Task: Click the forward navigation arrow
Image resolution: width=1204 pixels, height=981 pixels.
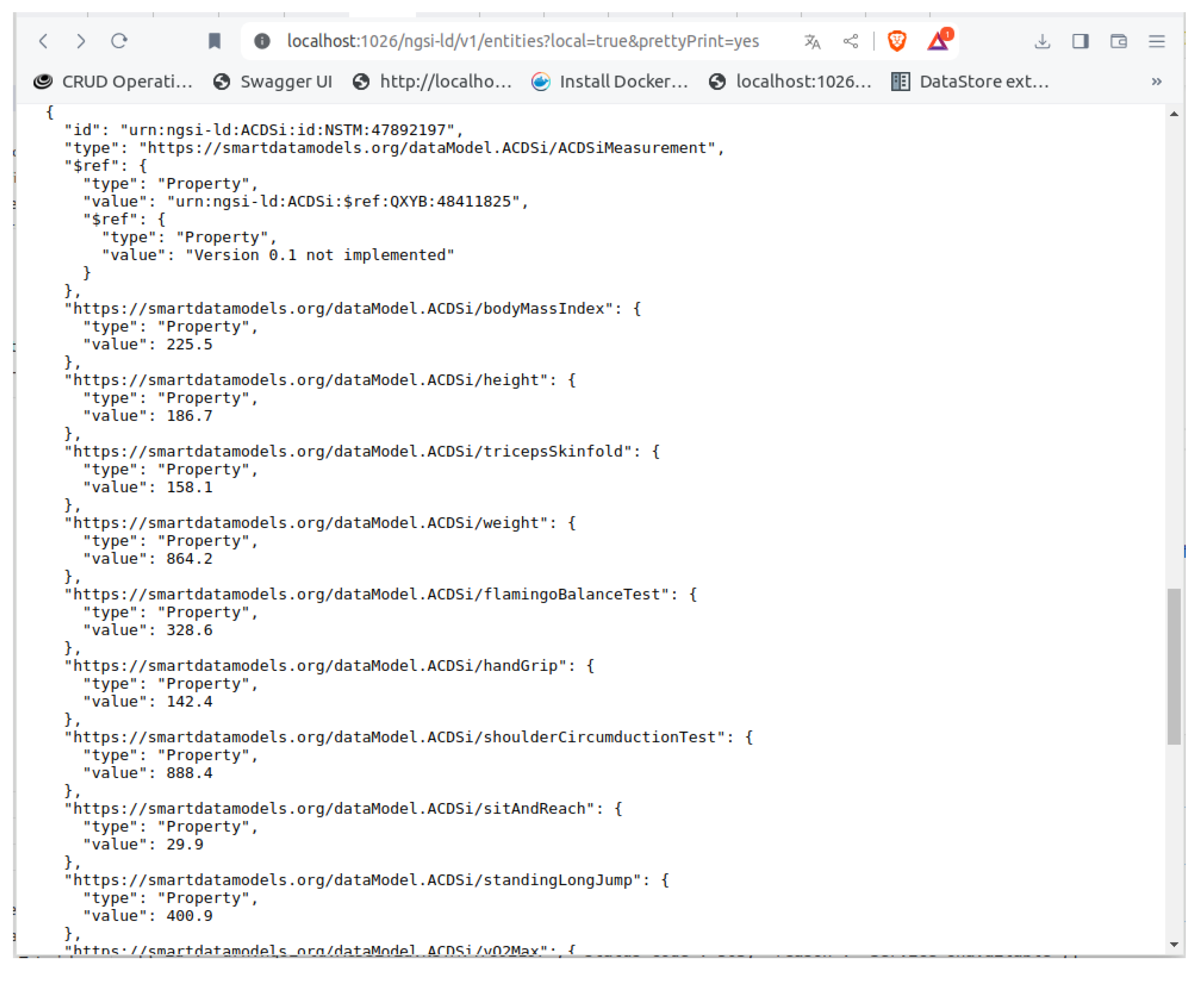Action: 81,41
